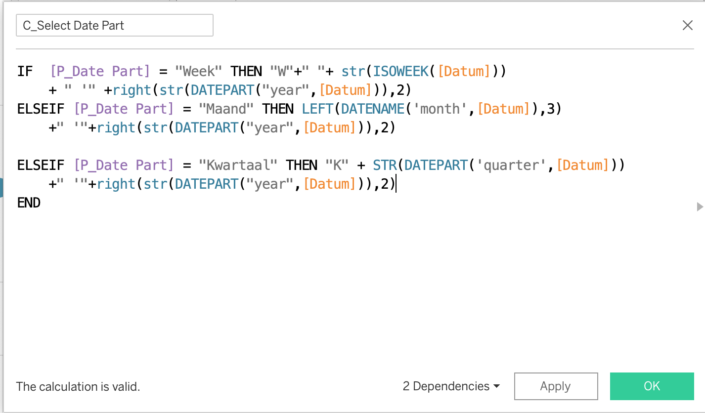Click the opening IF keyword
The width and height of the screenshot is (705, 413).
click(25, 71)
